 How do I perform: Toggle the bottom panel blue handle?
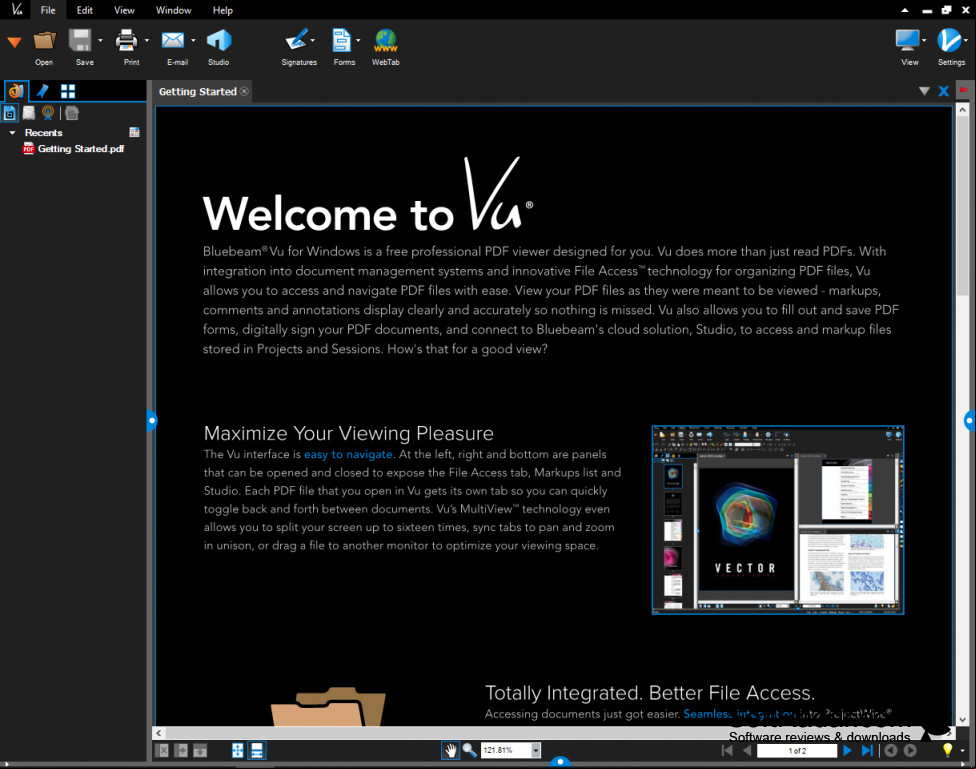click(560, 761)
